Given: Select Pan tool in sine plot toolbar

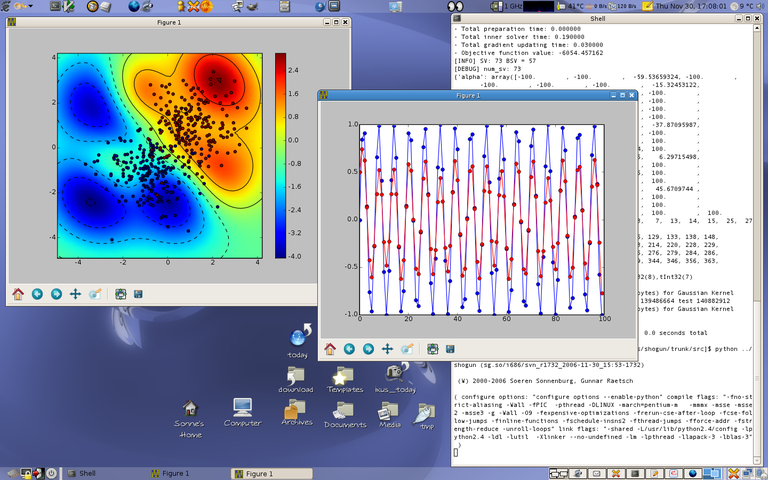Looking at the screenshot, I should click(388, 349).
